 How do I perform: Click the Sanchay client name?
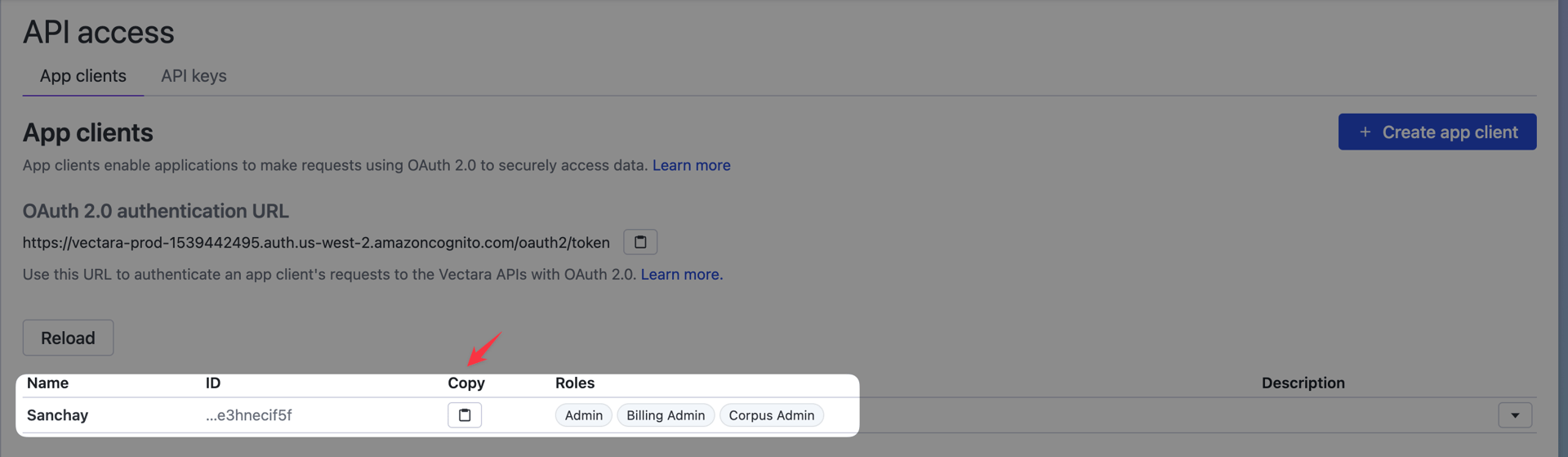57,415
